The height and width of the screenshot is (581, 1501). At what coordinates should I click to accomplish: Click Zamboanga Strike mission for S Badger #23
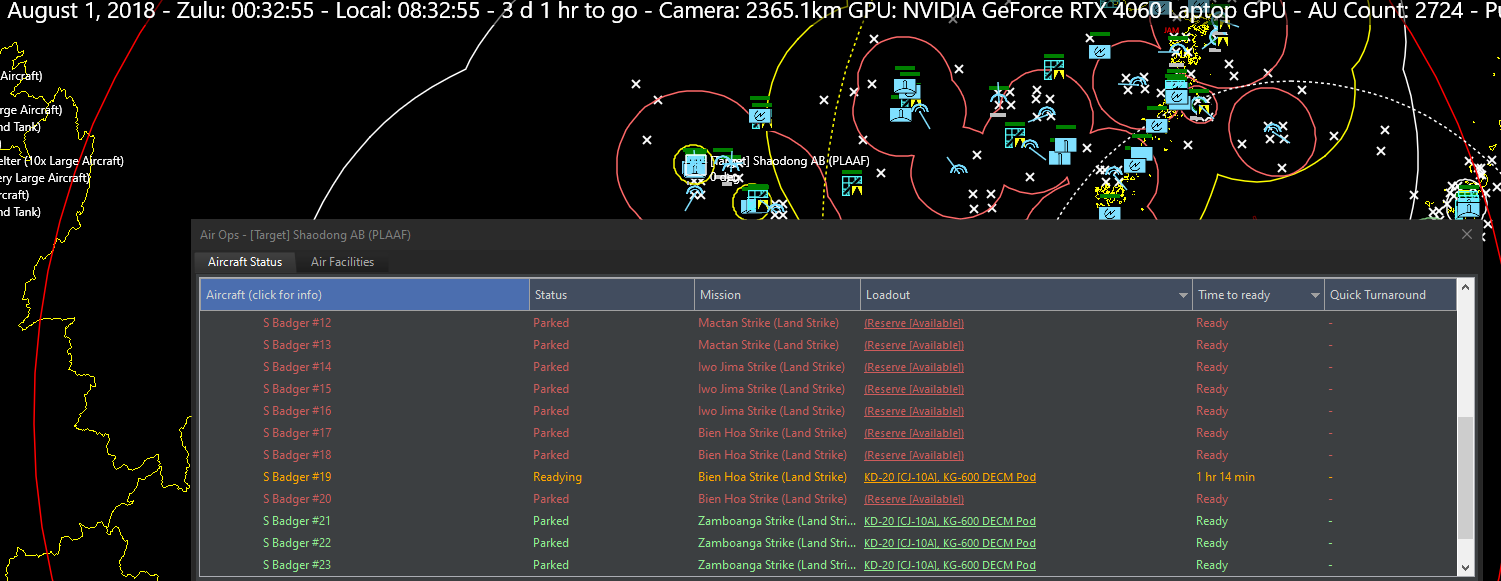[x=777, y=565]
